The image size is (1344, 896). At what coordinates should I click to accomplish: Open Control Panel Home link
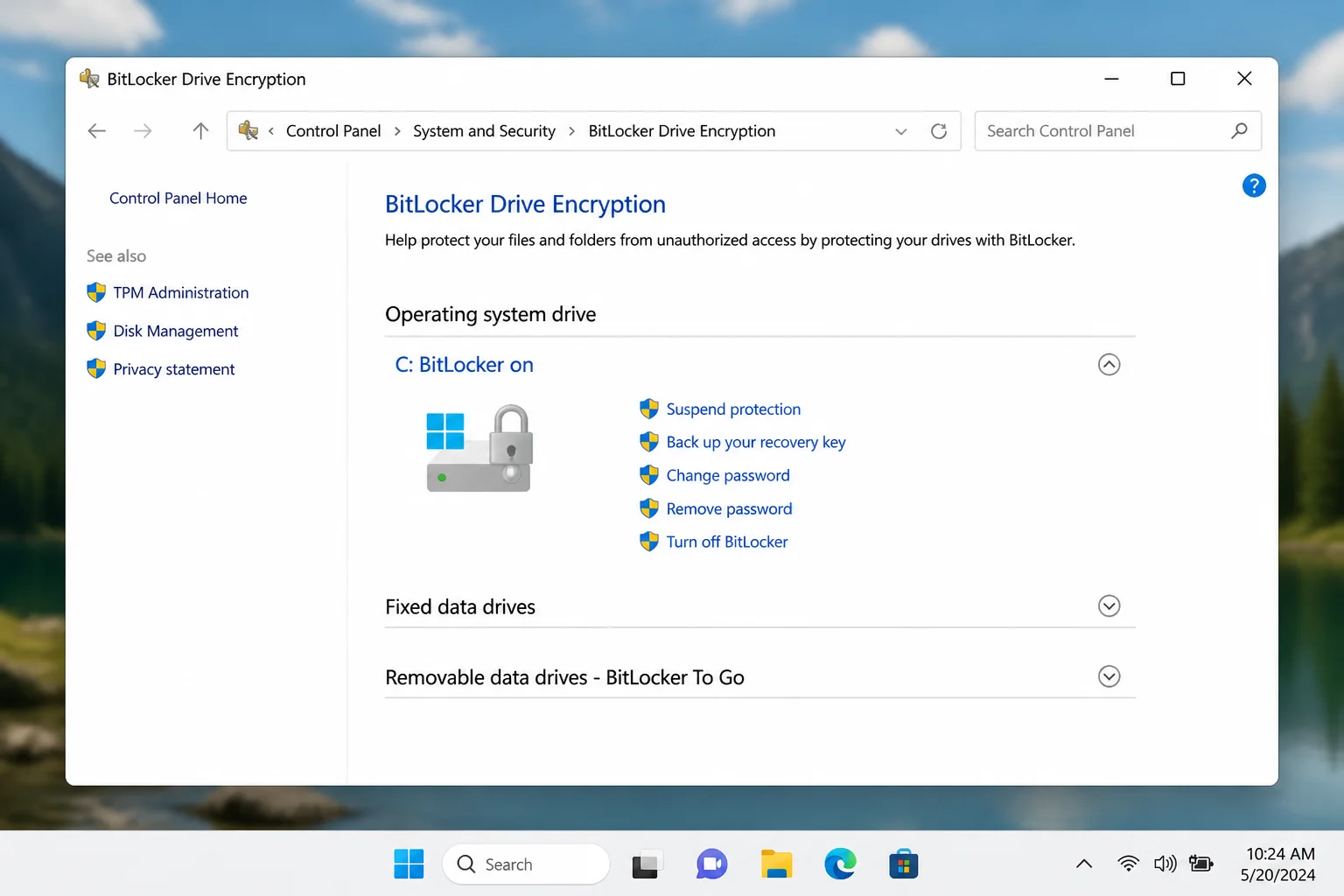click(x=178, y=199)
